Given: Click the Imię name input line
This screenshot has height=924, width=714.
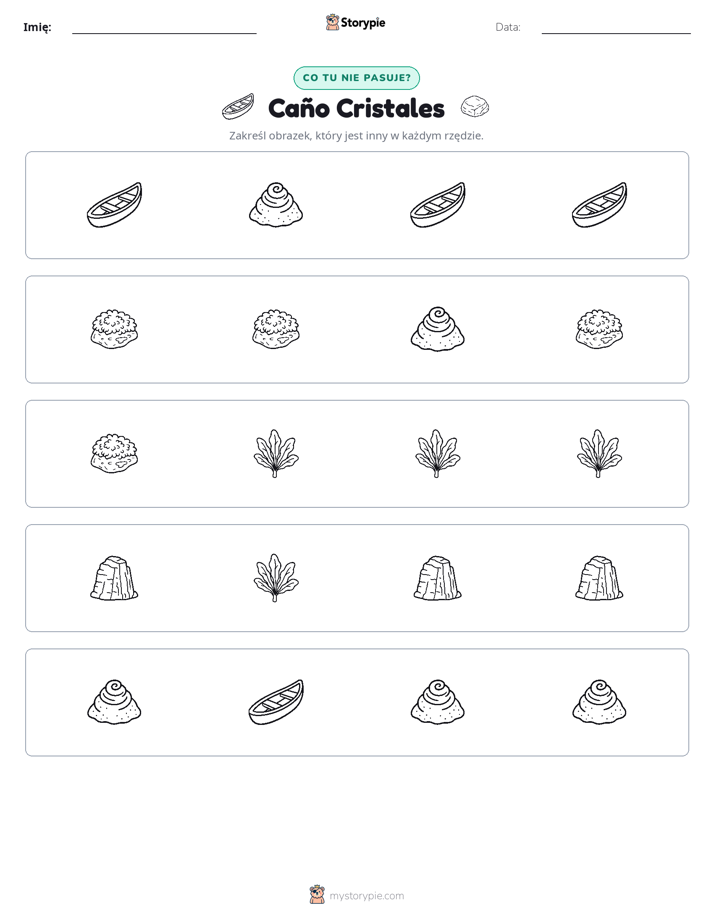Looking at the screenshot, I should point(164,27).
